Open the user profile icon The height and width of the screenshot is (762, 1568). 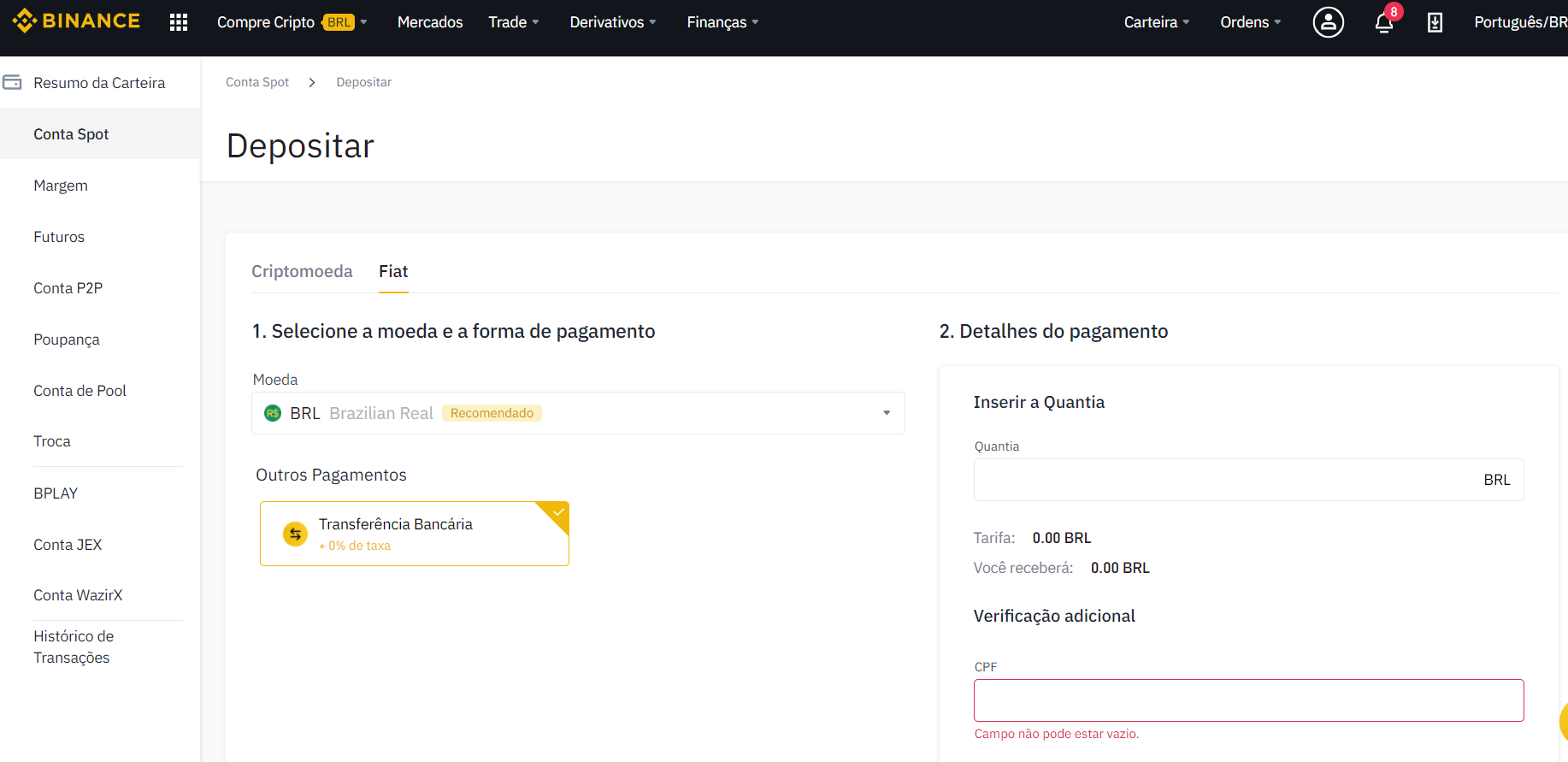point(1328,22)
